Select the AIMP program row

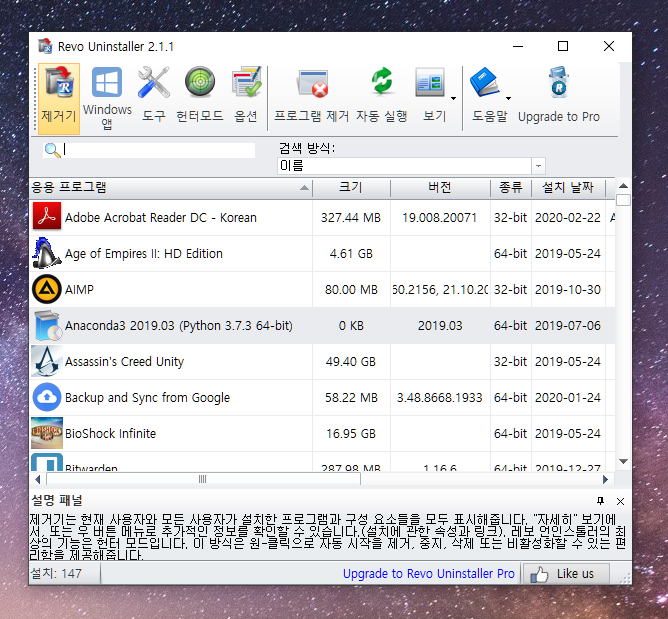pos(322,290)
